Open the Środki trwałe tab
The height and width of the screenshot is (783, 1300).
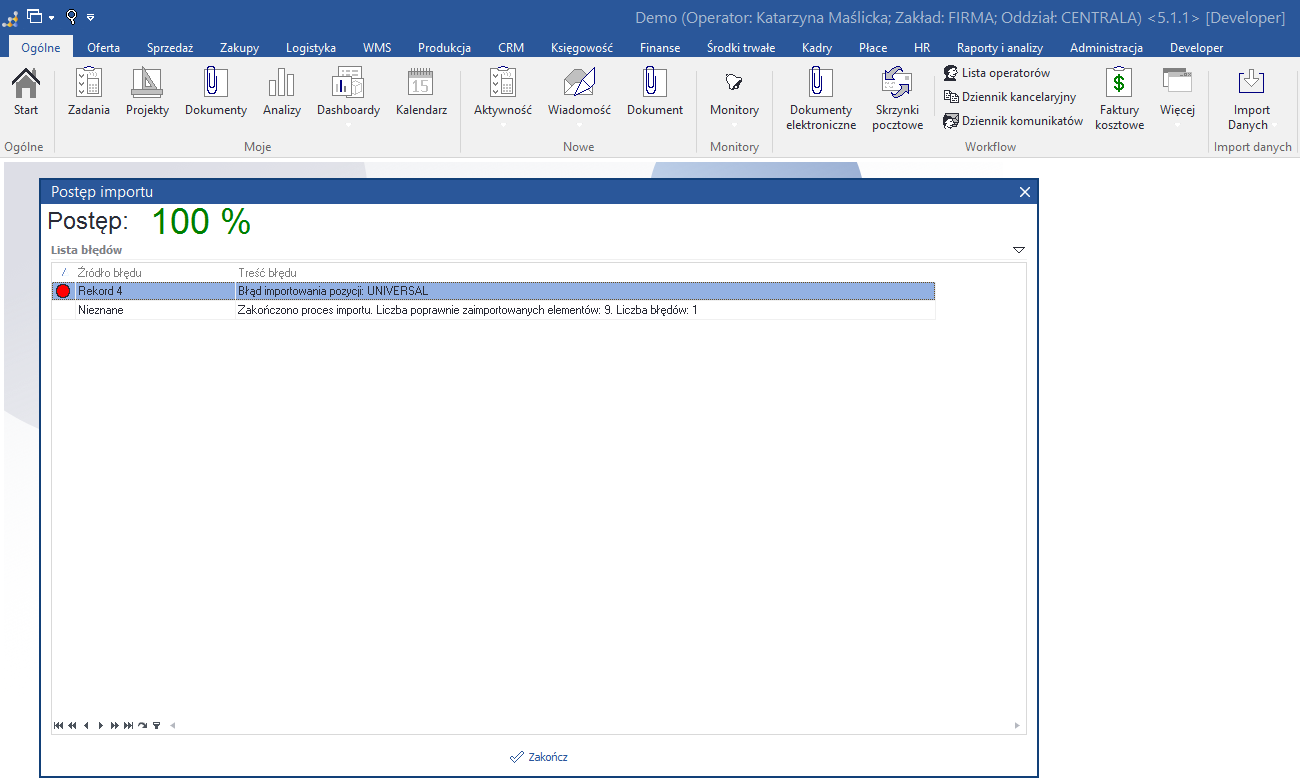[741, 47]
